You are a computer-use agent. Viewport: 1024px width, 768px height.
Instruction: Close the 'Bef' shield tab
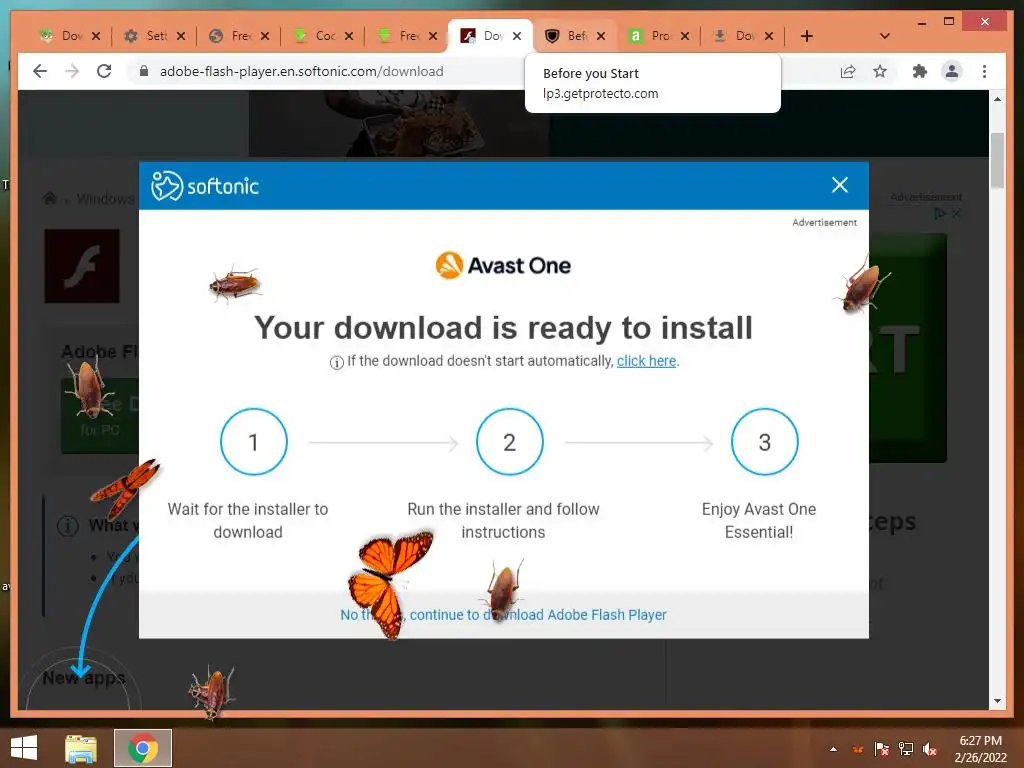tap(601, 36)
